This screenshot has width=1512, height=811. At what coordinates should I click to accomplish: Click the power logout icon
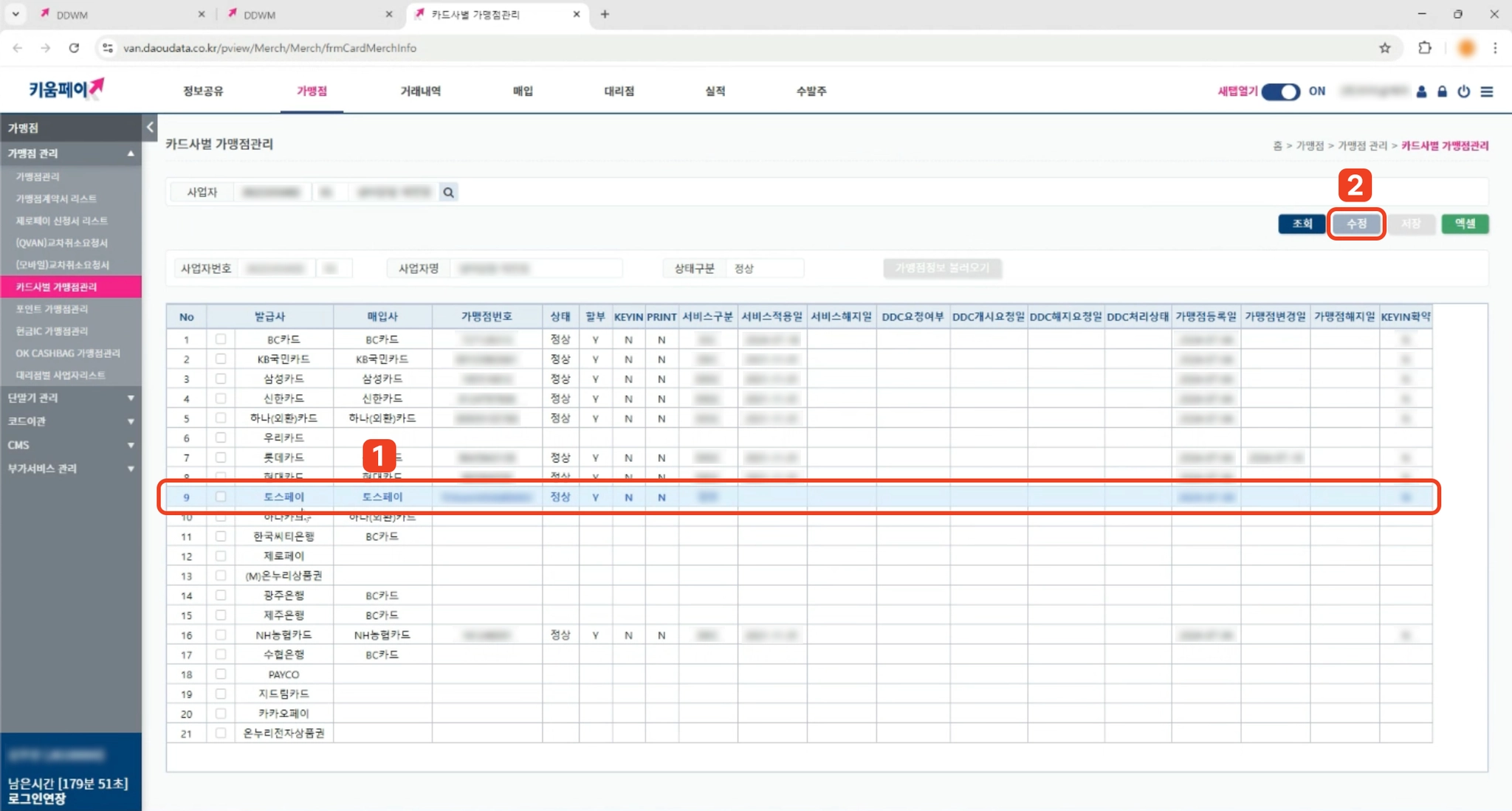tap(1463, 92)
